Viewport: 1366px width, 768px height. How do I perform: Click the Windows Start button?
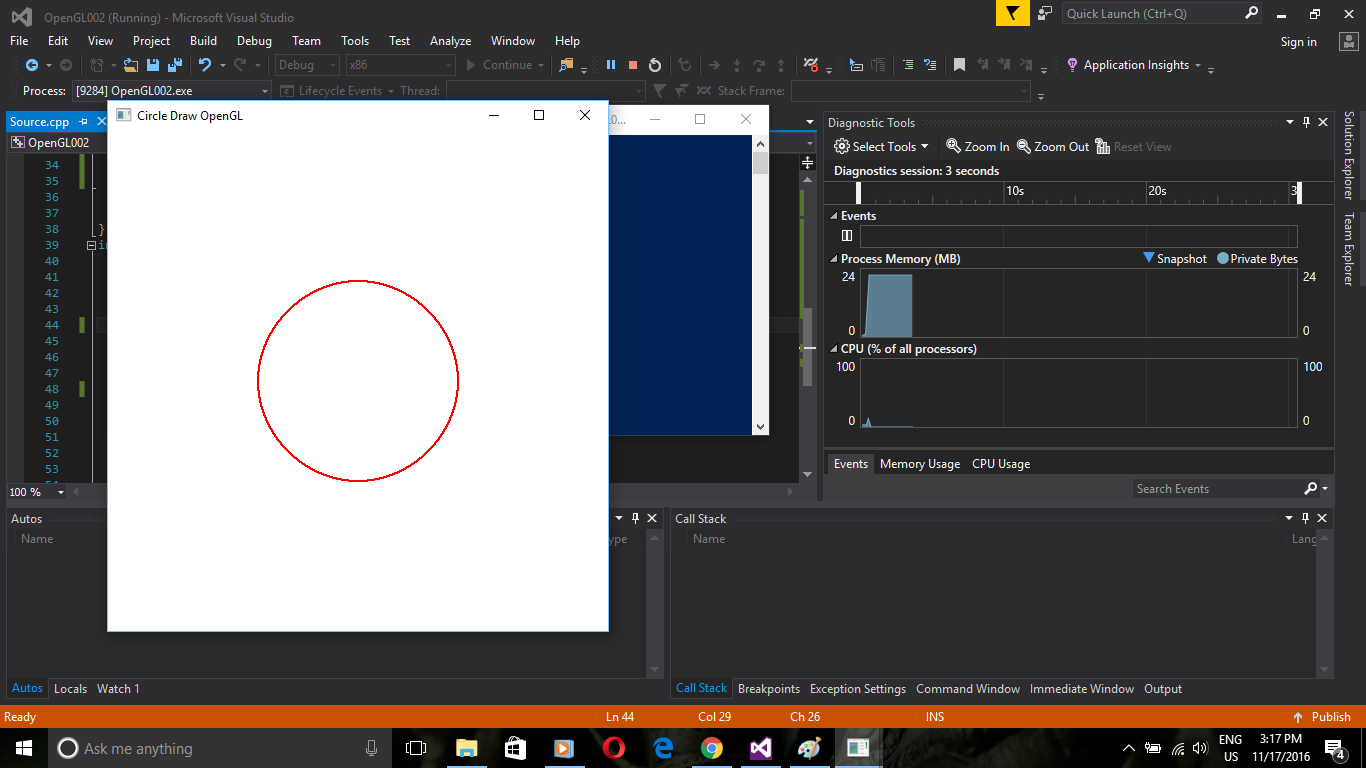tap(24, 748)
